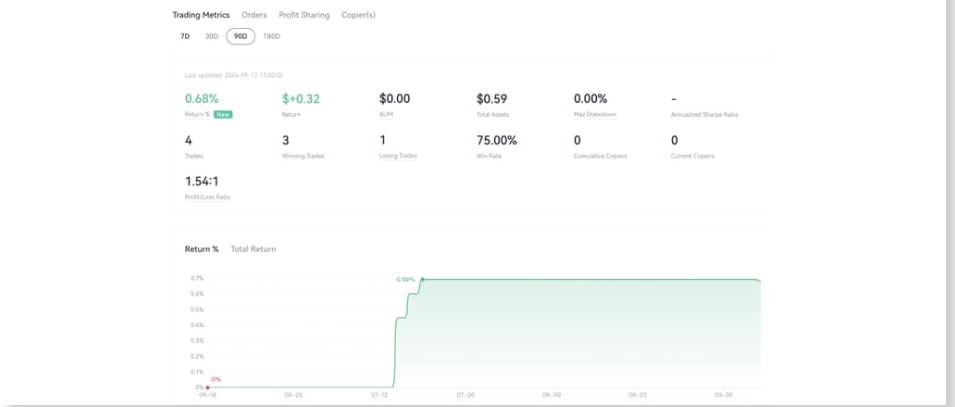Click the green 0.69% peak marker
Viewport: 955px width, 407px height.
tap(423, 280)
